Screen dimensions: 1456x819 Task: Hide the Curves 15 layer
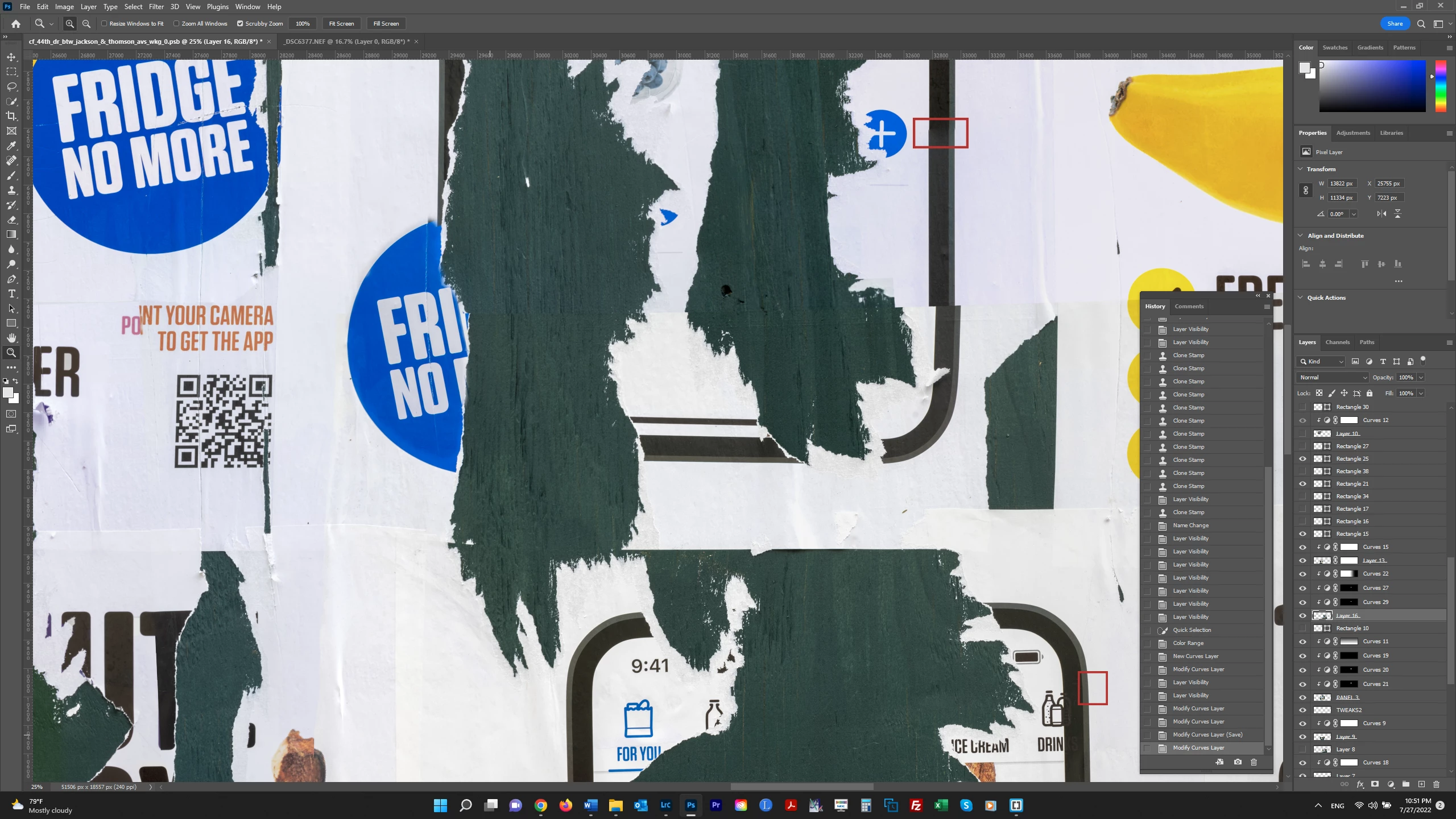(1302, 547)
